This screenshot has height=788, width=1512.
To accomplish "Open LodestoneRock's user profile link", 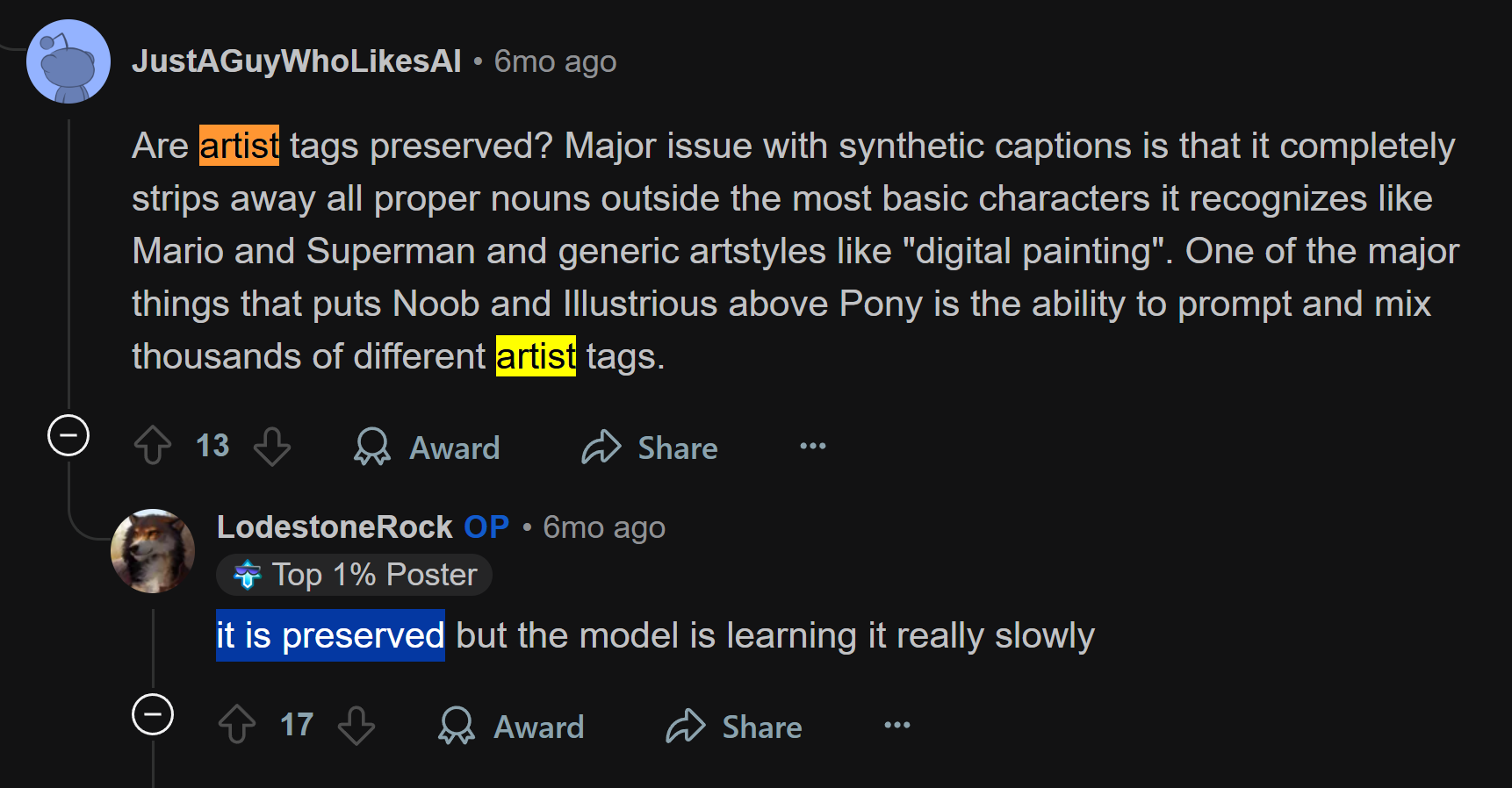I will click(x=335, y=527).
